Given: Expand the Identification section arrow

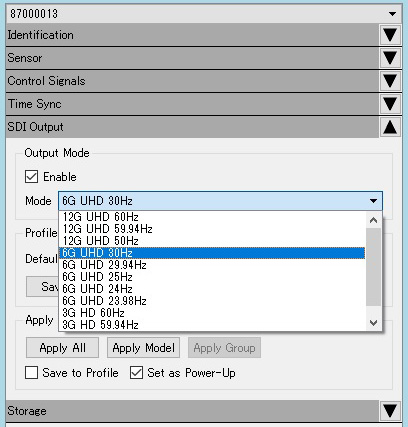Looking at the screenshot, I should (x=390, y=35).
